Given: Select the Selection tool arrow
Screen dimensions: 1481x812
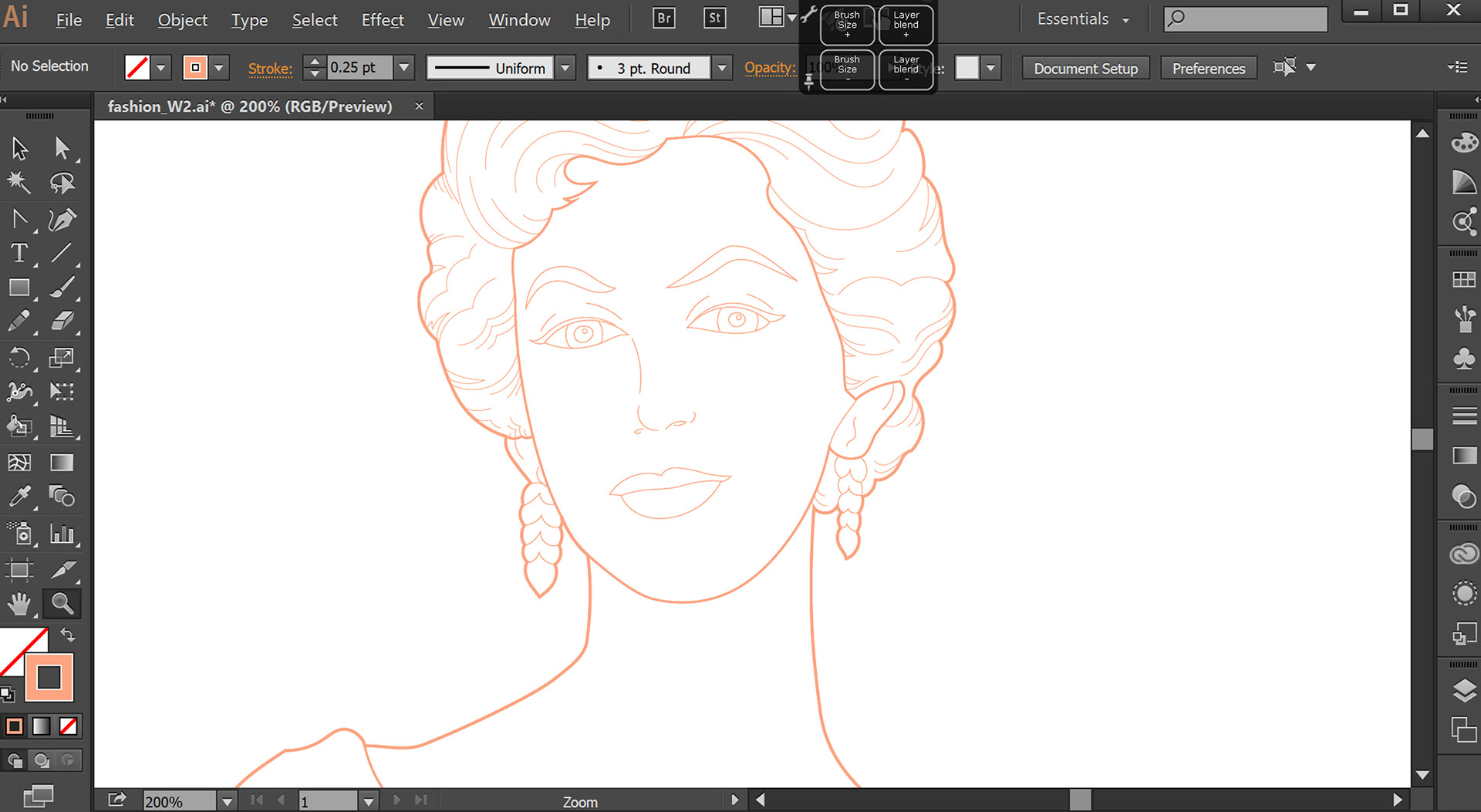Looking at the screenshot, I should click(20, 147).
